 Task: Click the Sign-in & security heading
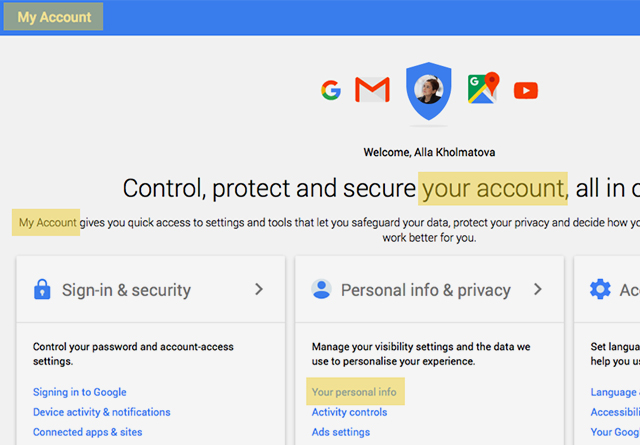(x=126, y=290)
